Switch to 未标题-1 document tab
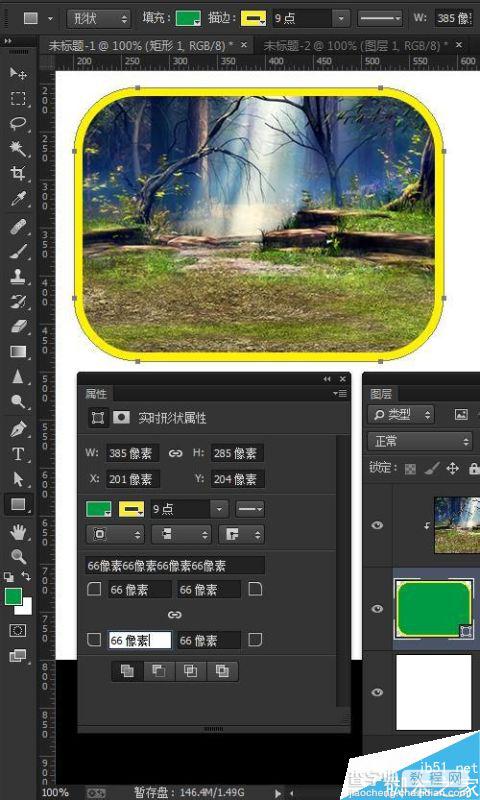 pyautogui.click(x=140, y=45)
